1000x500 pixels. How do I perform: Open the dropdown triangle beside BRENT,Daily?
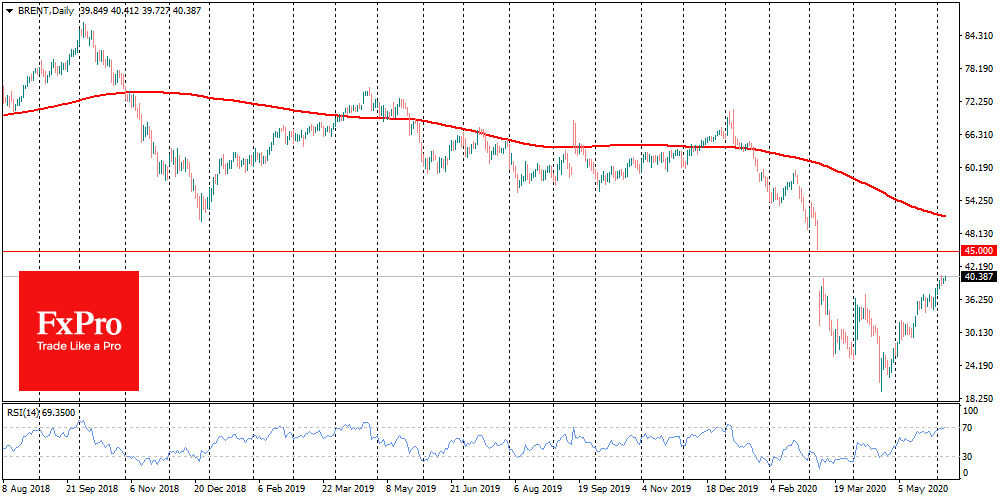[8, 9]
